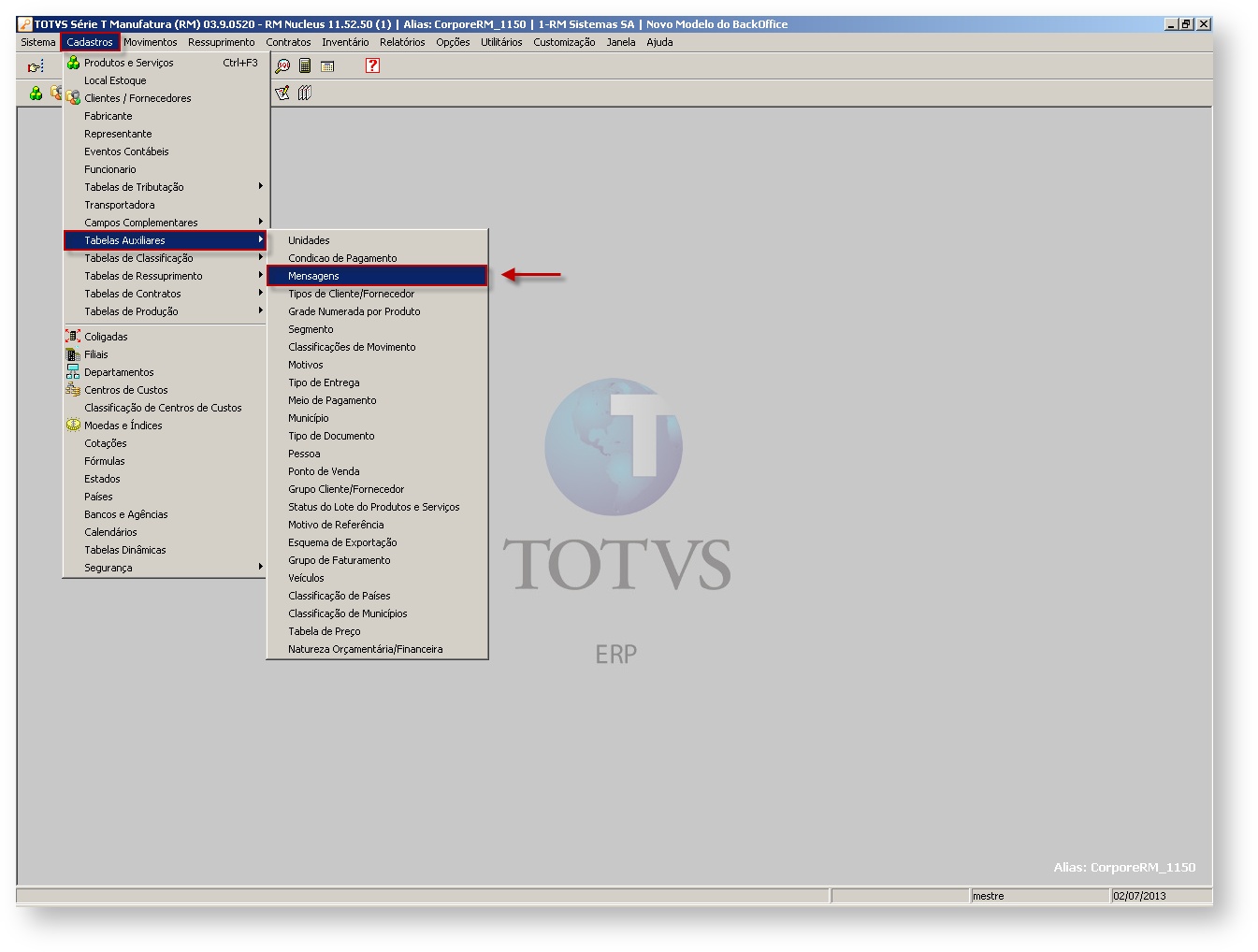Open the Fórmulas entry
Screen dimensions: 1258x952
point(166,461)
